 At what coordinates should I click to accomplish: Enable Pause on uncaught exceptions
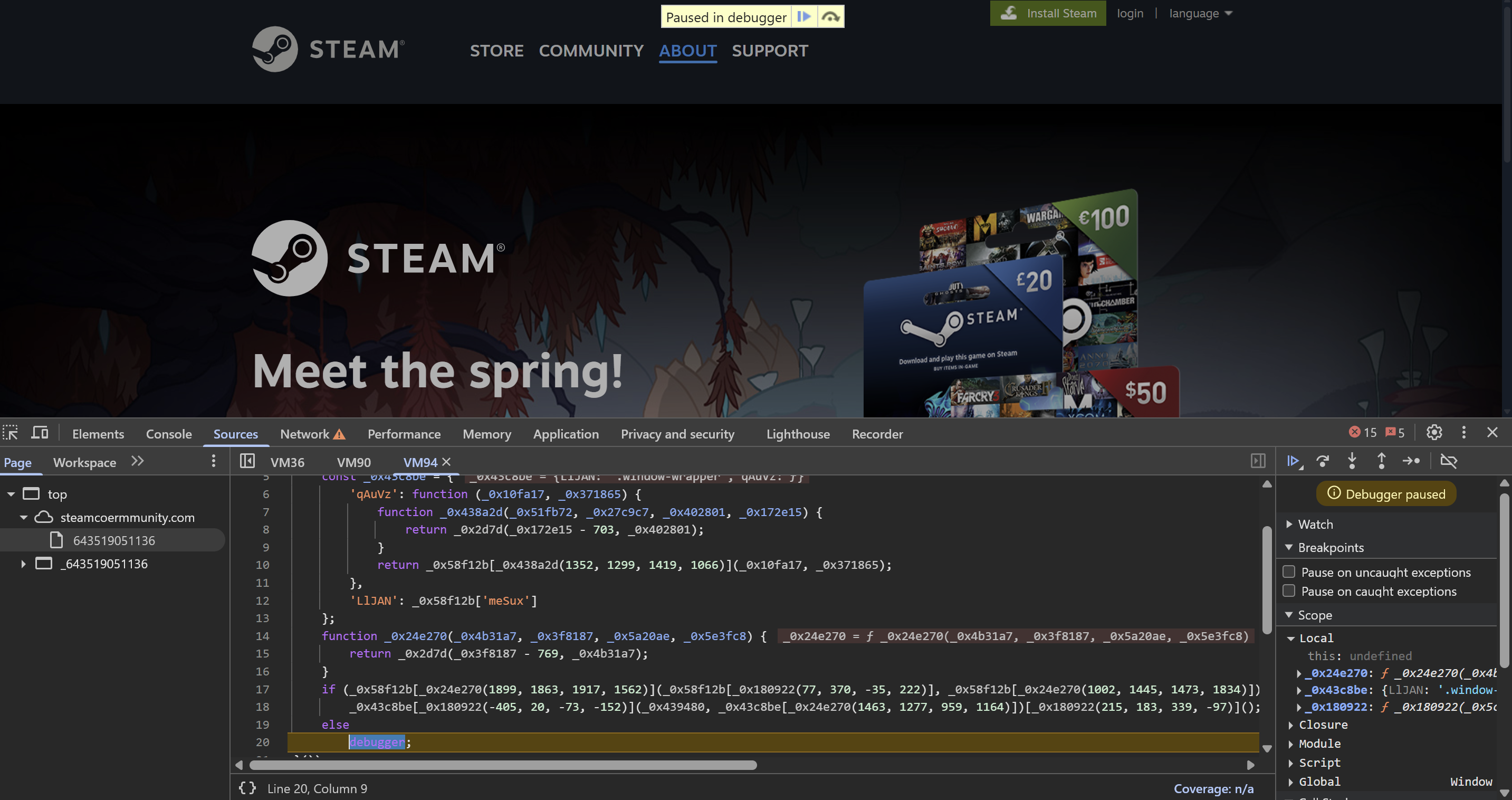(x=1289, y=572)
